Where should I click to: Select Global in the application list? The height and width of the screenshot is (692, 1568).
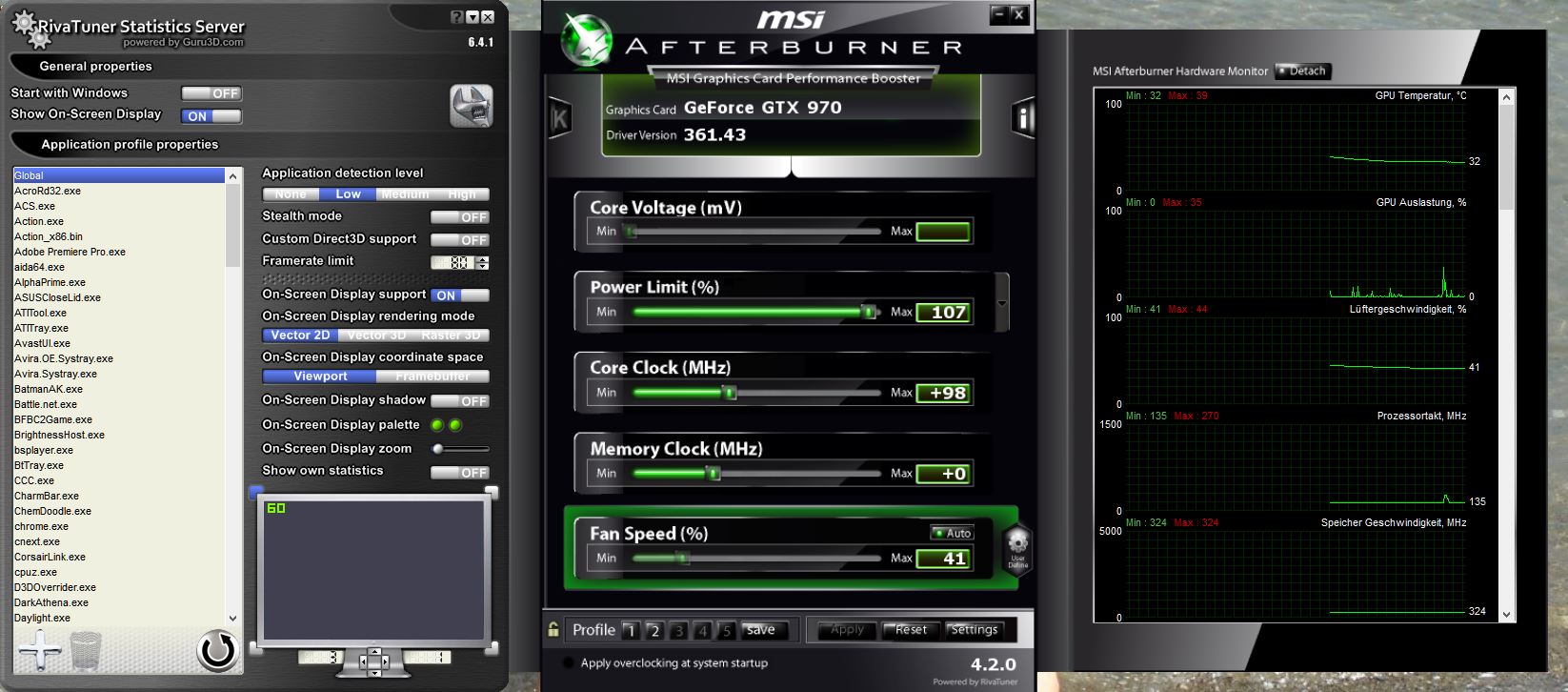click(x=119, y=175)
